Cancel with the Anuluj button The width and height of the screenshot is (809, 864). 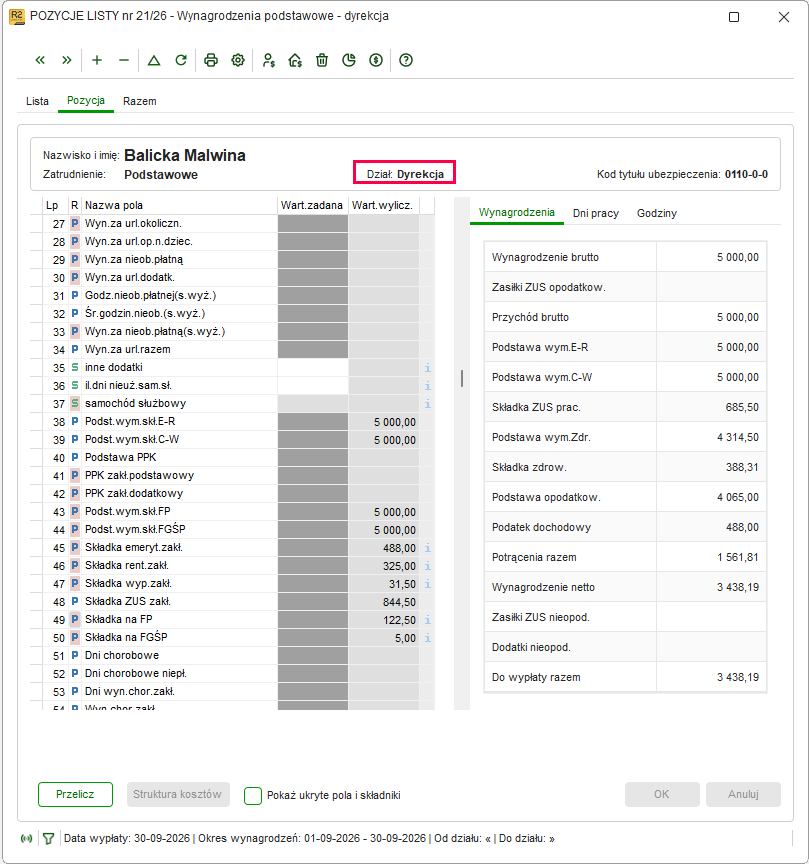point(743,795)
